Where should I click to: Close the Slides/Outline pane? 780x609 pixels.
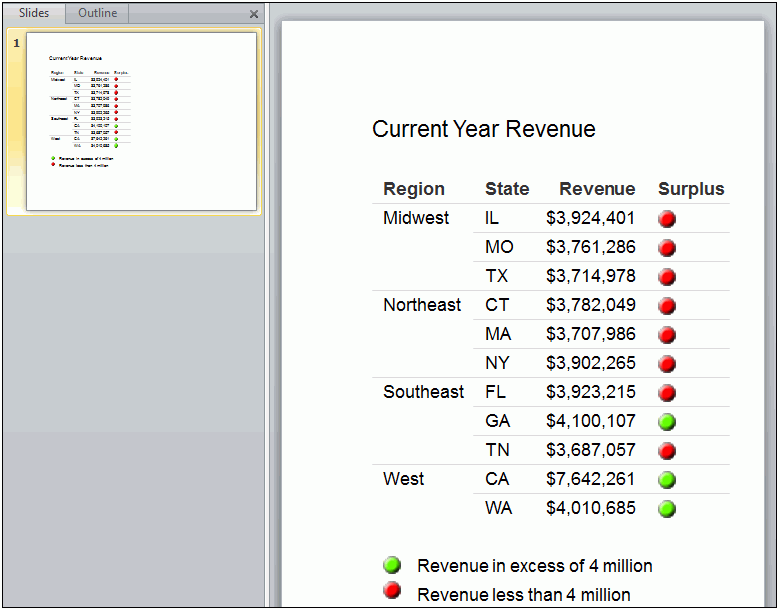click(x=254, y=14)
